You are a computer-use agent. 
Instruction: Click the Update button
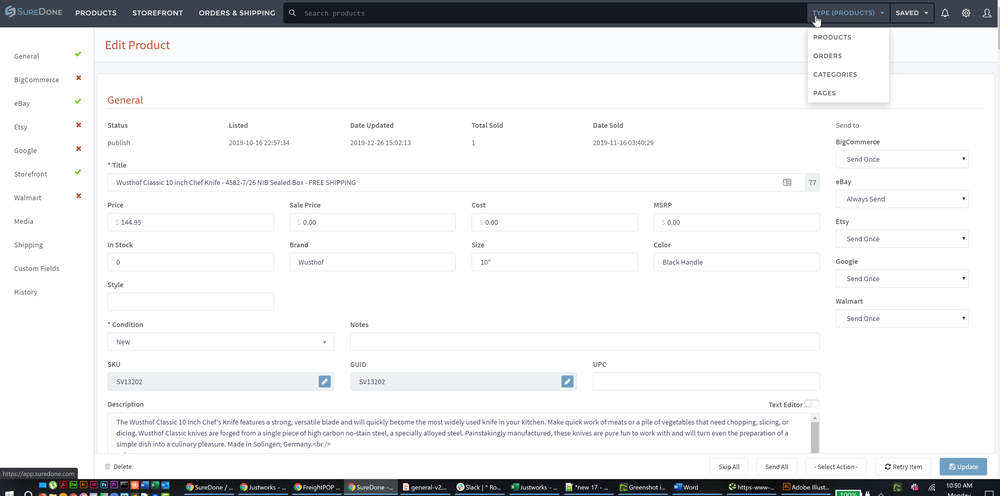click(x=963, y=467)
